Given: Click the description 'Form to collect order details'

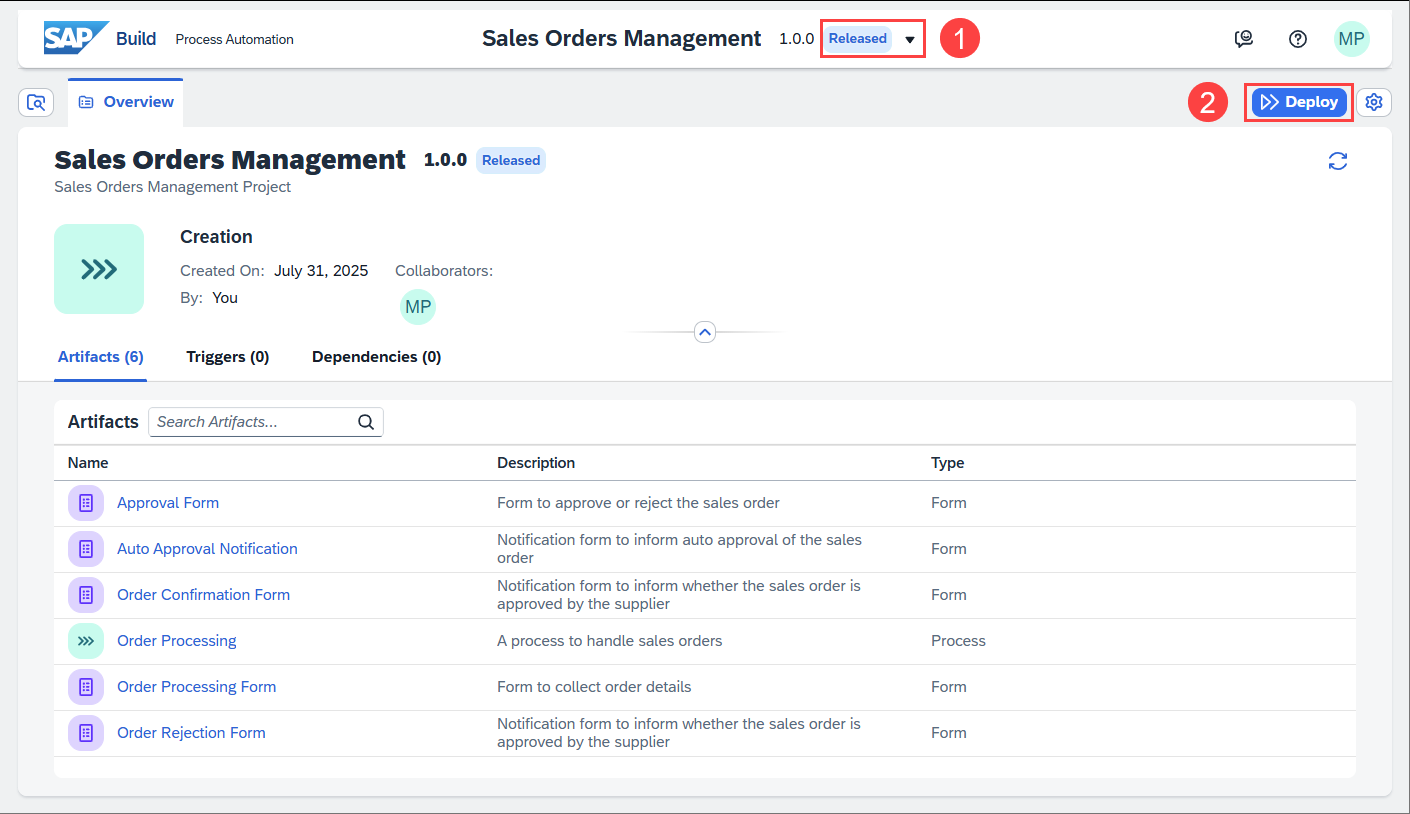Looking at the screenshot, I should (594, 687).
